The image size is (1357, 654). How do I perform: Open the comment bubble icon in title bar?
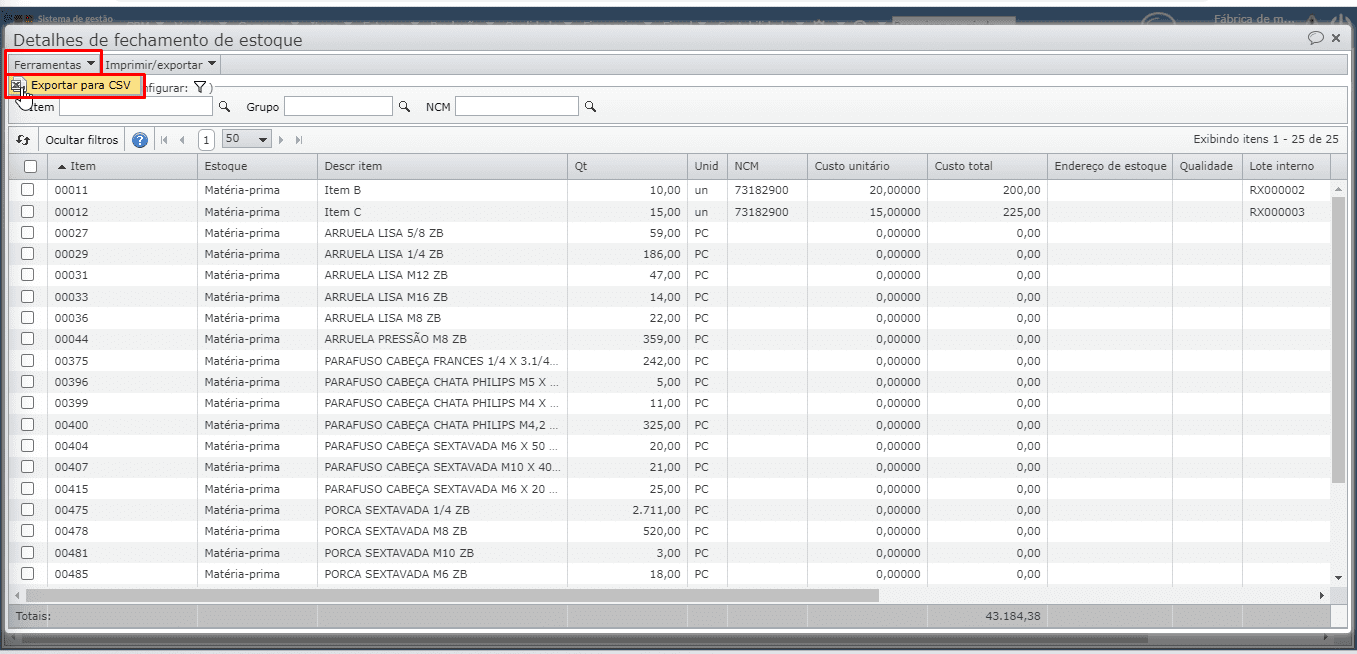click(1315, 38)
